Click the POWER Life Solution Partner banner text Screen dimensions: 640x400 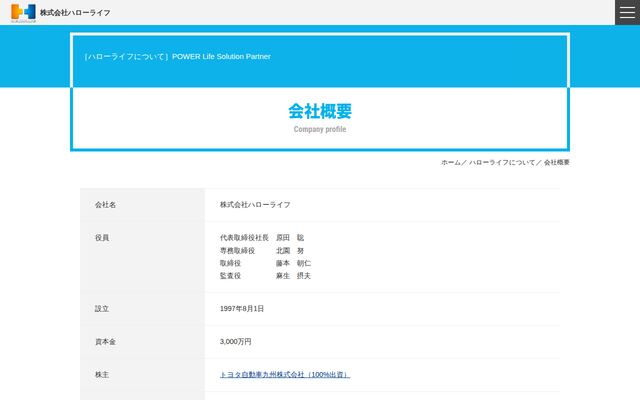[221, 56]
